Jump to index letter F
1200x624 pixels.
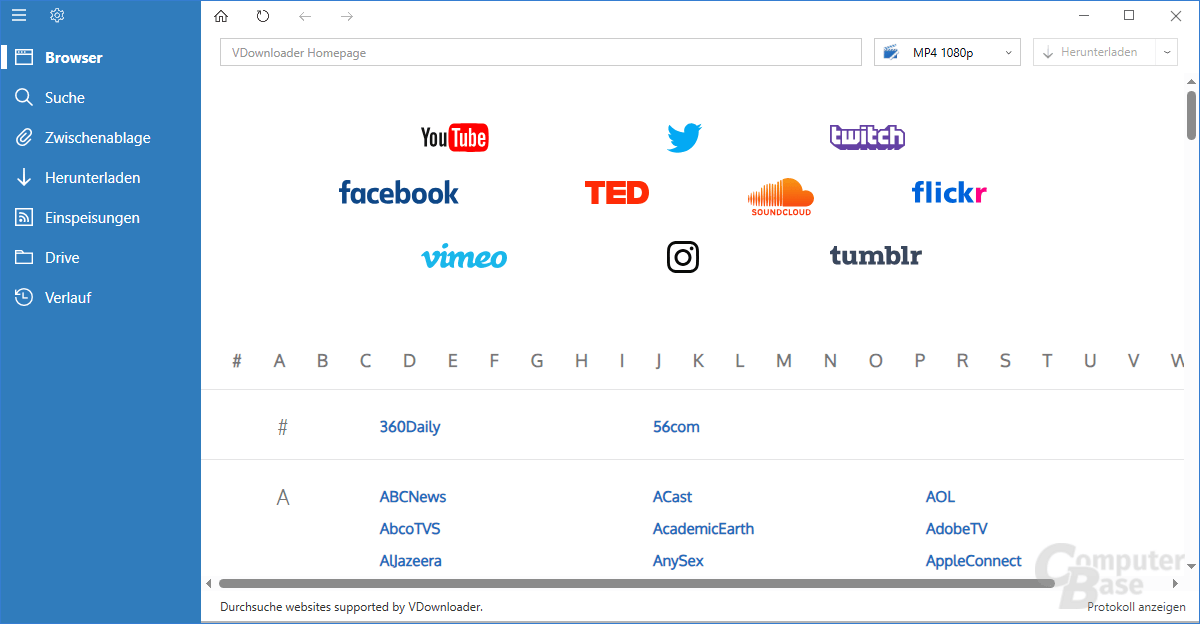(494, 361)
